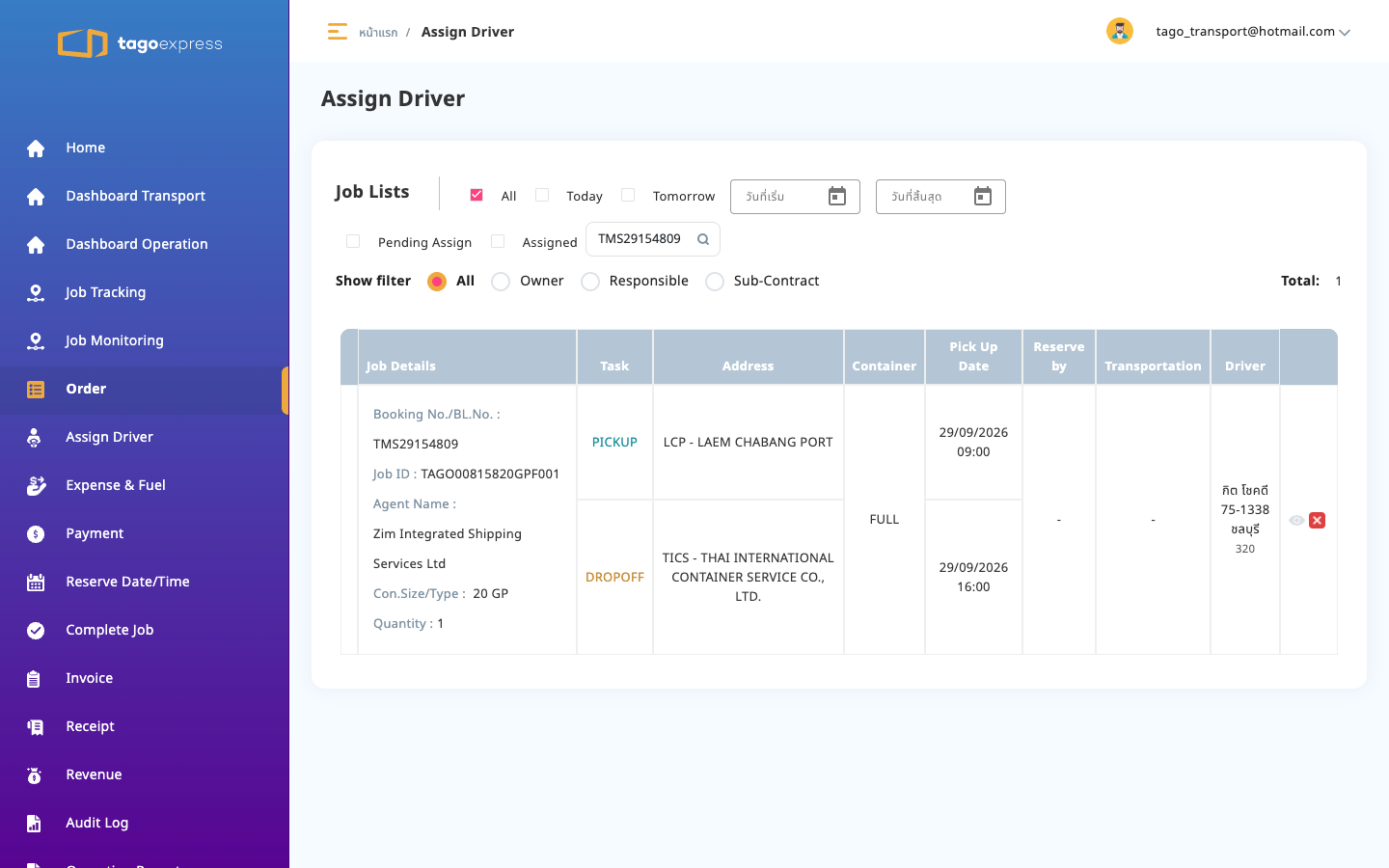Enable the Pending Assign checkbox

[353, 241]
